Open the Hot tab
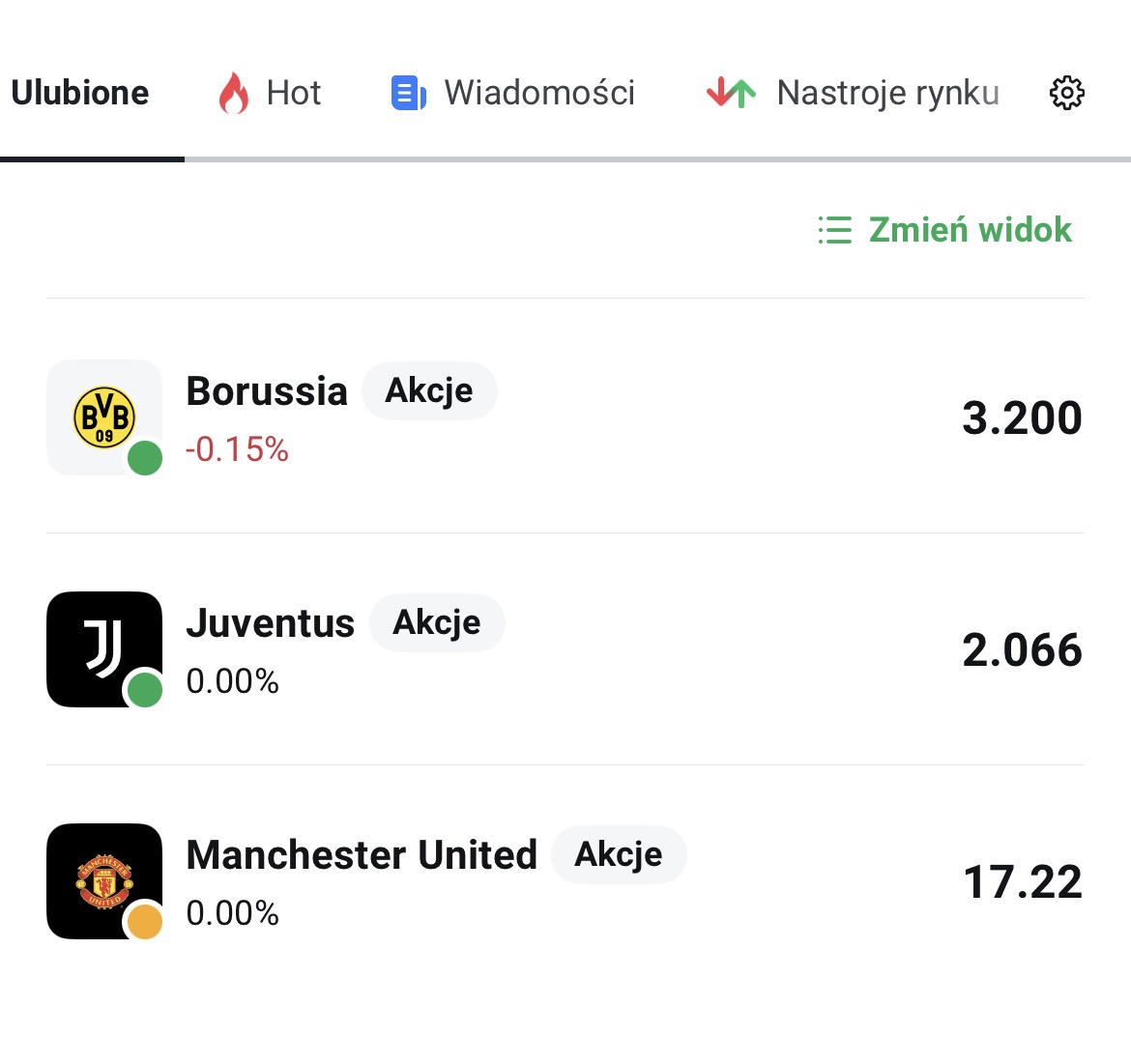This screenshot has height=1064, width=1131. click(x=293, y=93)
